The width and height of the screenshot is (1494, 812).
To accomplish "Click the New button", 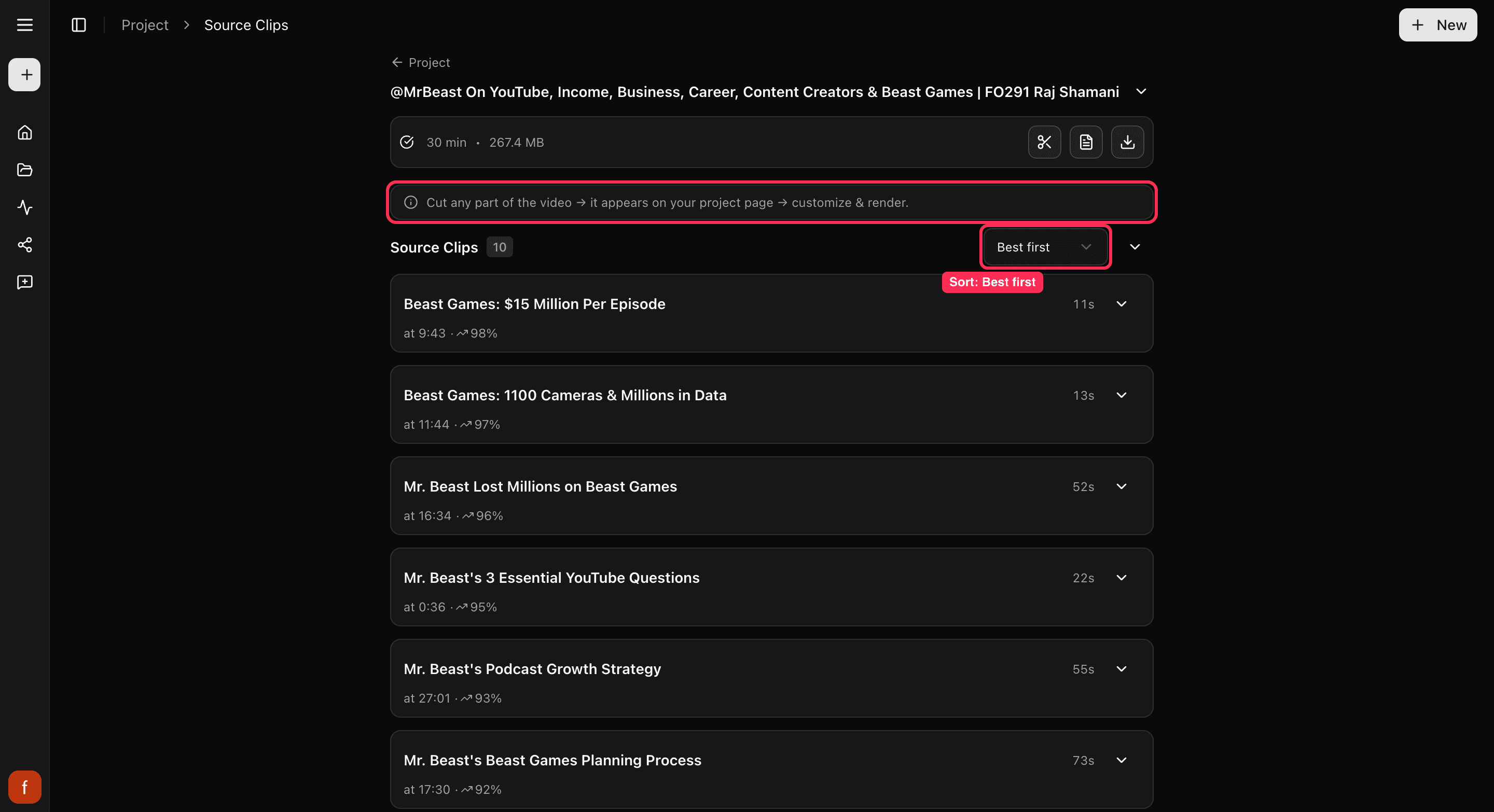I will tap(1438, 25).
